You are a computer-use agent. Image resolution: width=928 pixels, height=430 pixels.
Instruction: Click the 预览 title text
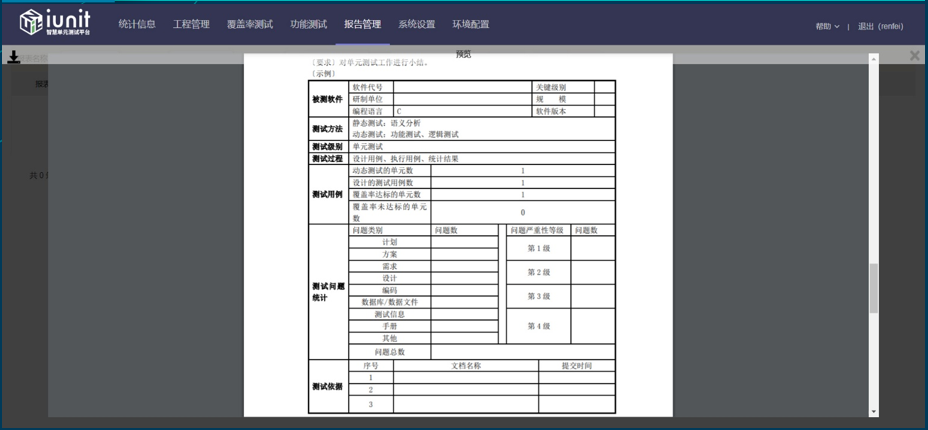pyautogui.click(x=463, y=54)
